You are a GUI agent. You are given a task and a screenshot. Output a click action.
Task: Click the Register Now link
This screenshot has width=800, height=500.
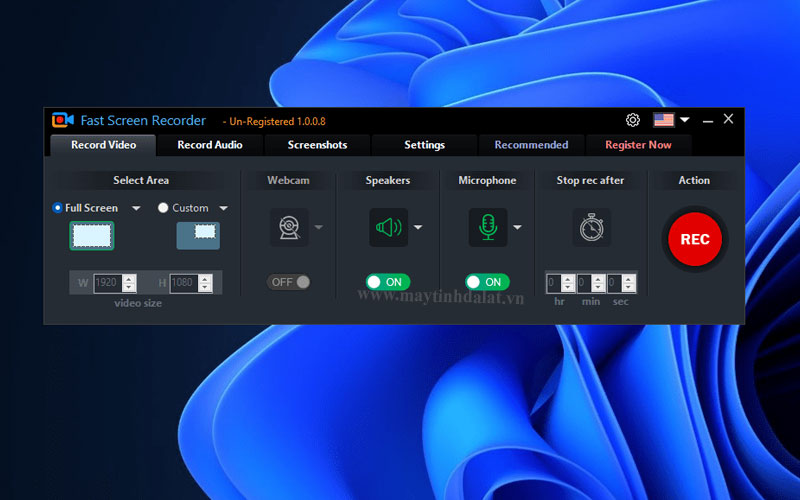coord(638,145)
